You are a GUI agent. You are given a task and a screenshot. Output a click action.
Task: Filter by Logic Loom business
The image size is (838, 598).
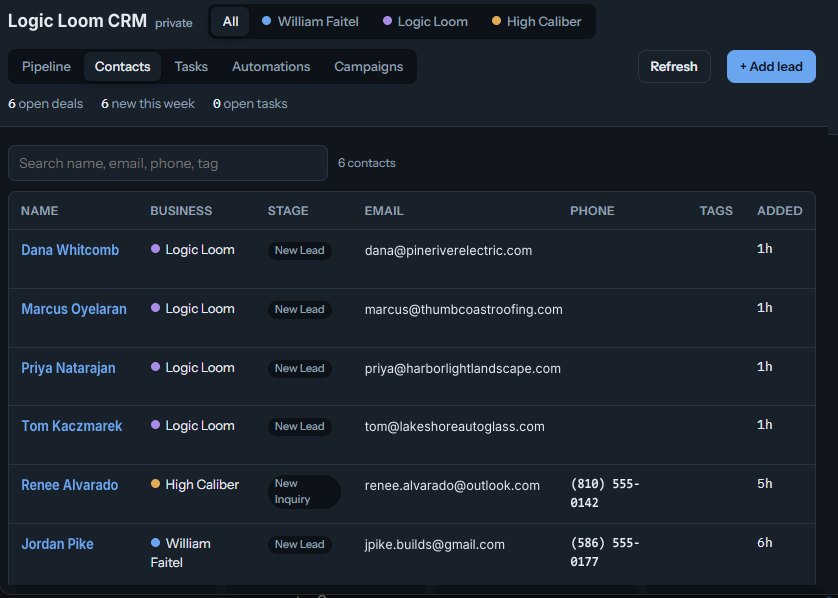coord(425,21)
